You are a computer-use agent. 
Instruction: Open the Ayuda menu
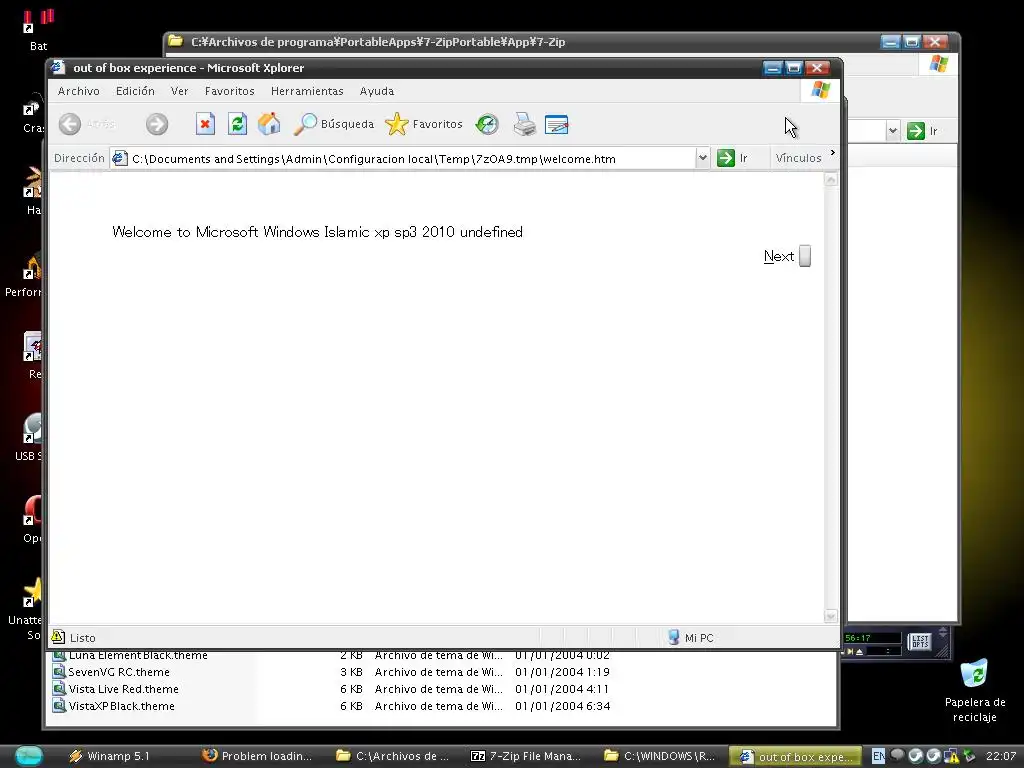377,91
